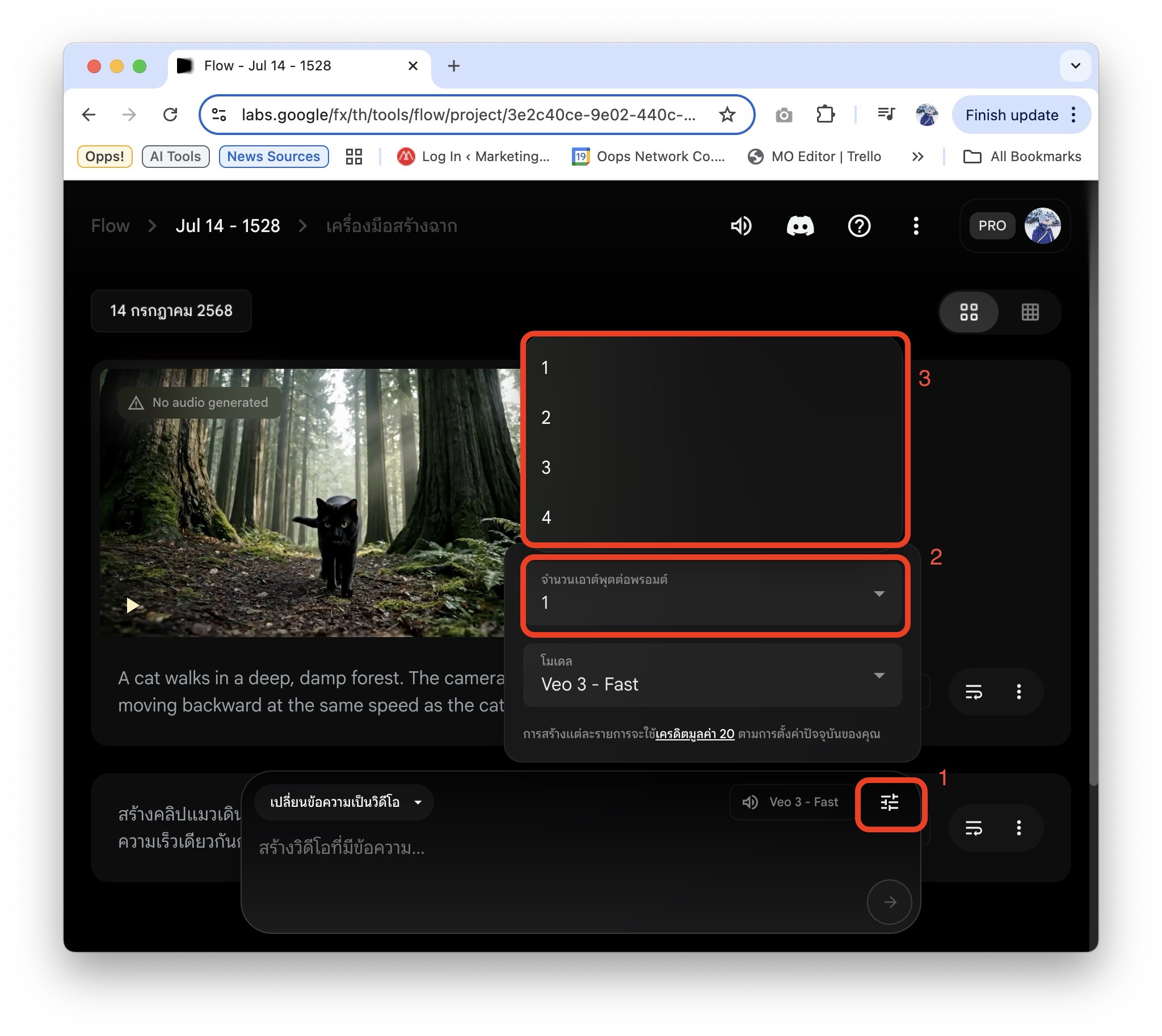
Task: Close the Flow - Jul 14 - 1528 tab
Action: tap(413, 66)
